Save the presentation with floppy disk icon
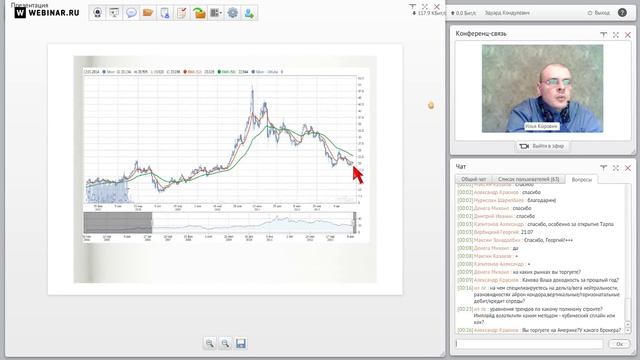Viewport: 640px width, 360px height. click(x=241, y=343)
